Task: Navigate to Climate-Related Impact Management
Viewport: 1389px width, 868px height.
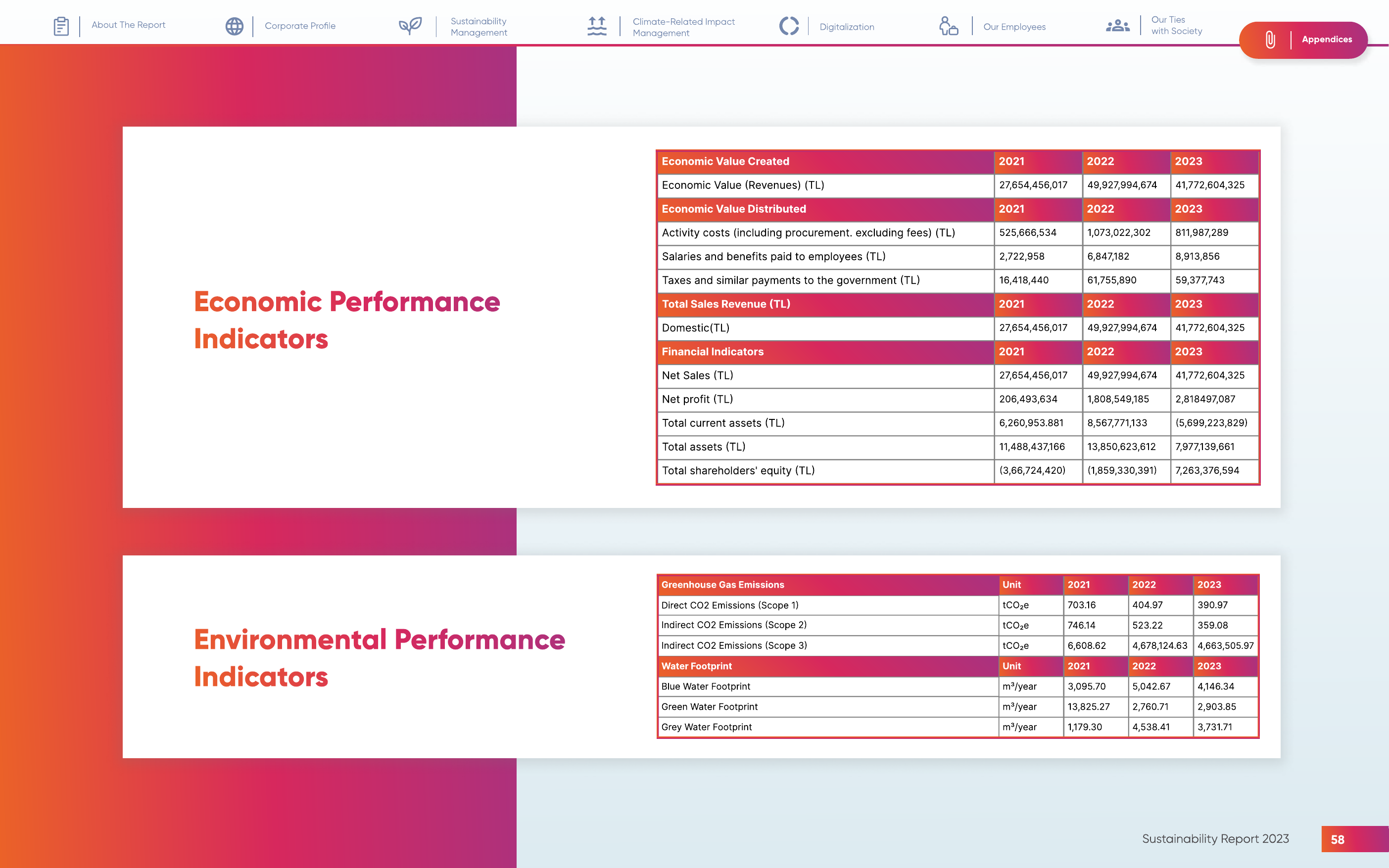Action: [683, 27]
